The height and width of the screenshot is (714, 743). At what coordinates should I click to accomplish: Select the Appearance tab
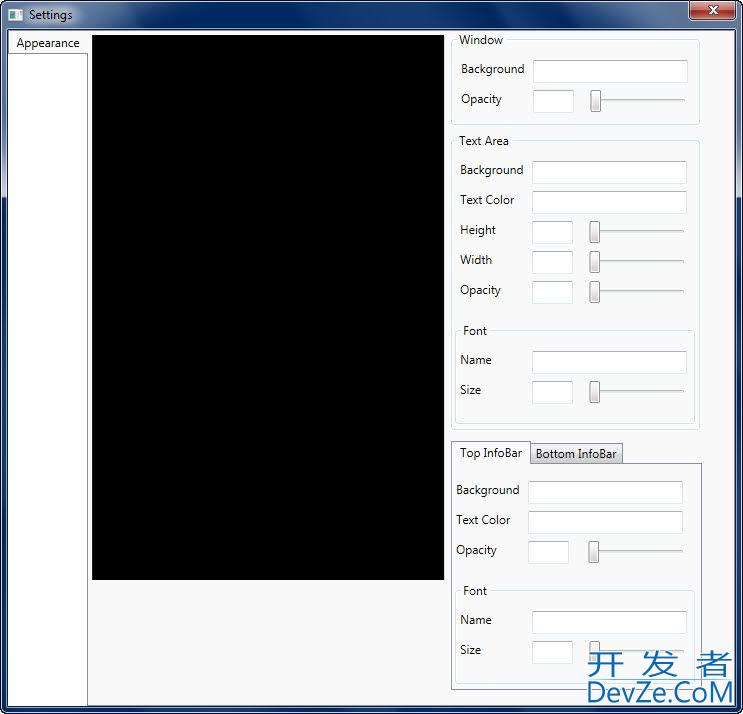click(x=47, y=43)
